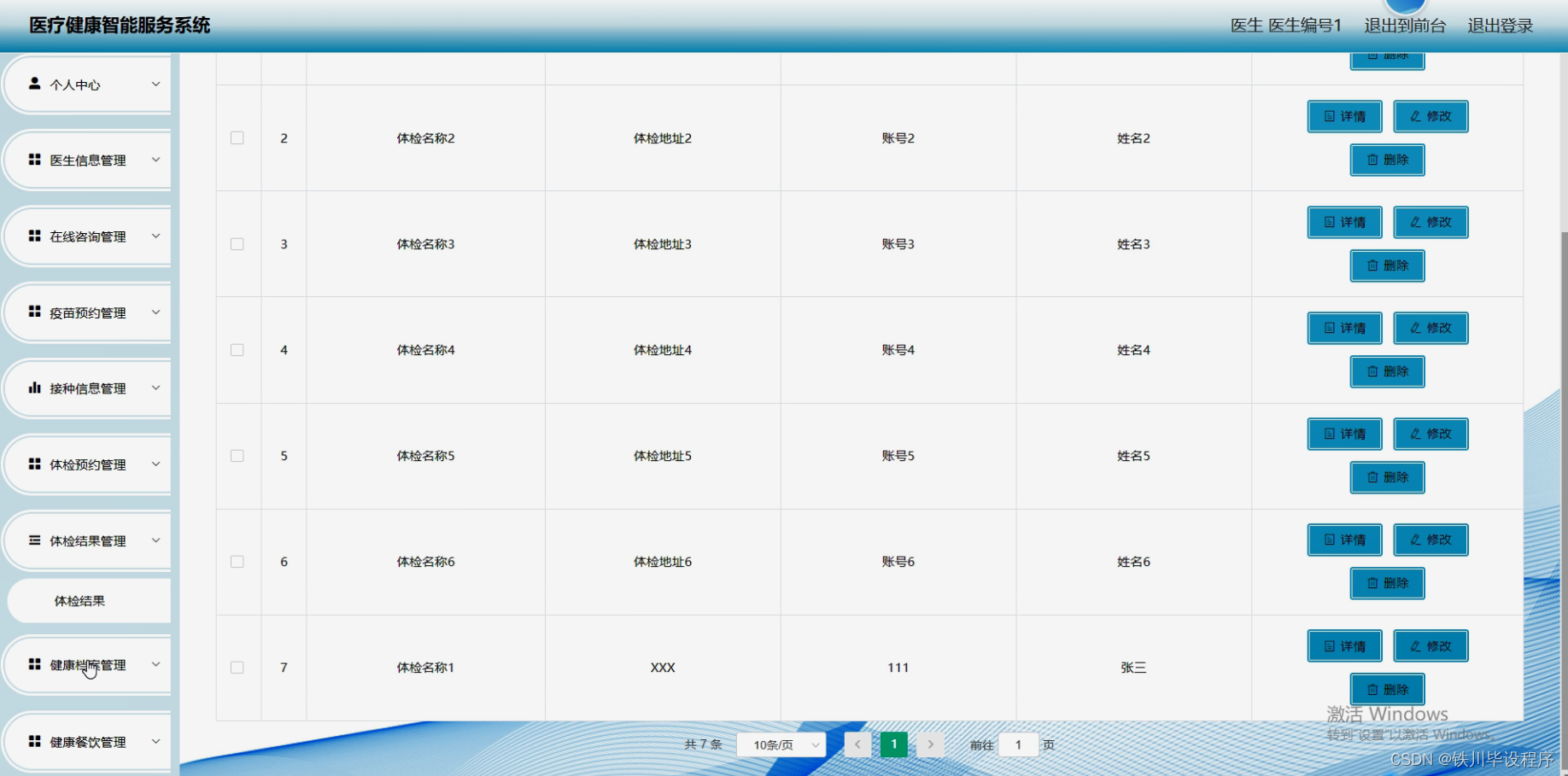Select the checkbox for row 4
1568x776 pixels.
pos(237,350)
